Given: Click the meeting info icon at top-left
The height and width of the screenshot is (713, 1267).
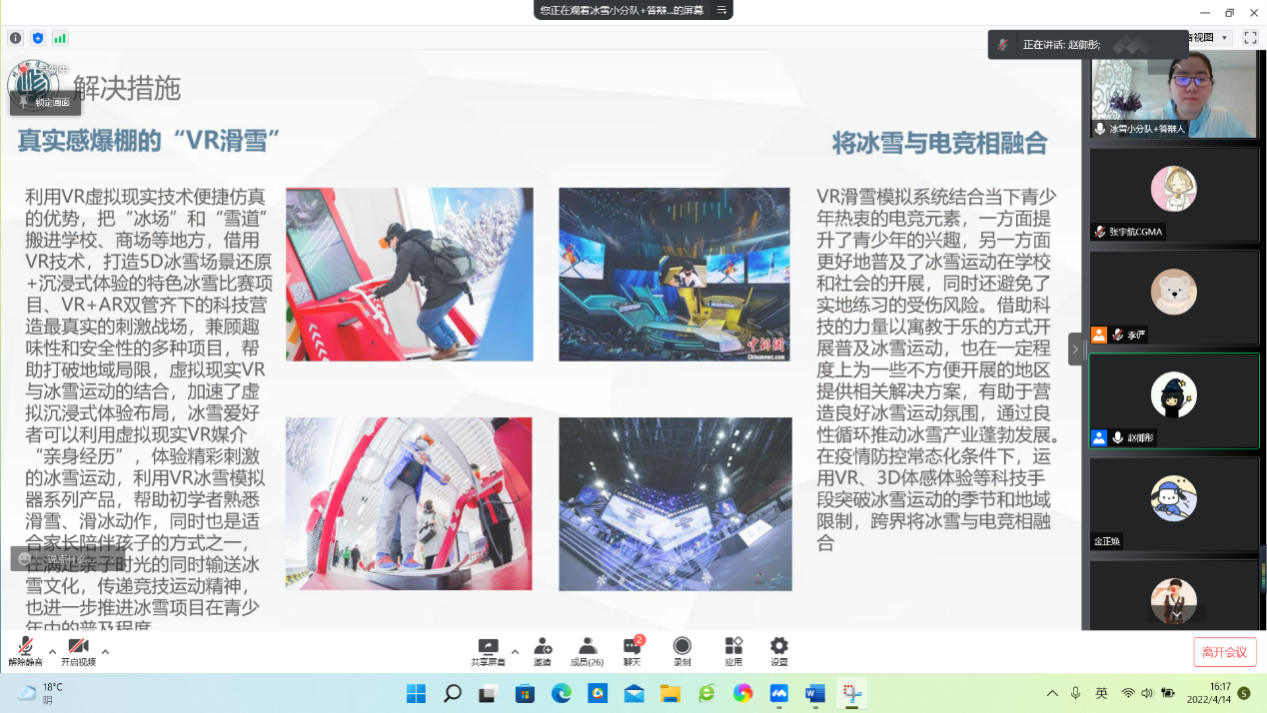Looking at the screenshot, I should click(15, 38).
